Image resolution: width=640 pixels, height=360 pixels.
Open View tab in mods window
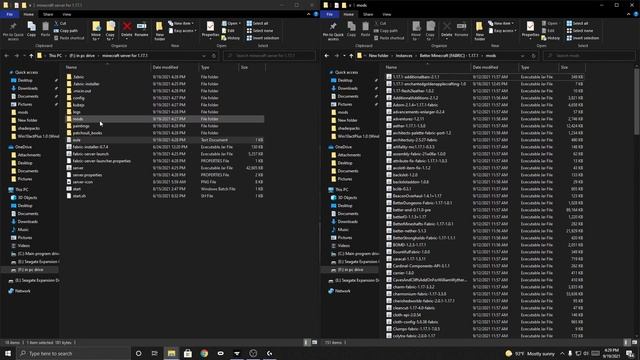(387, 14)
